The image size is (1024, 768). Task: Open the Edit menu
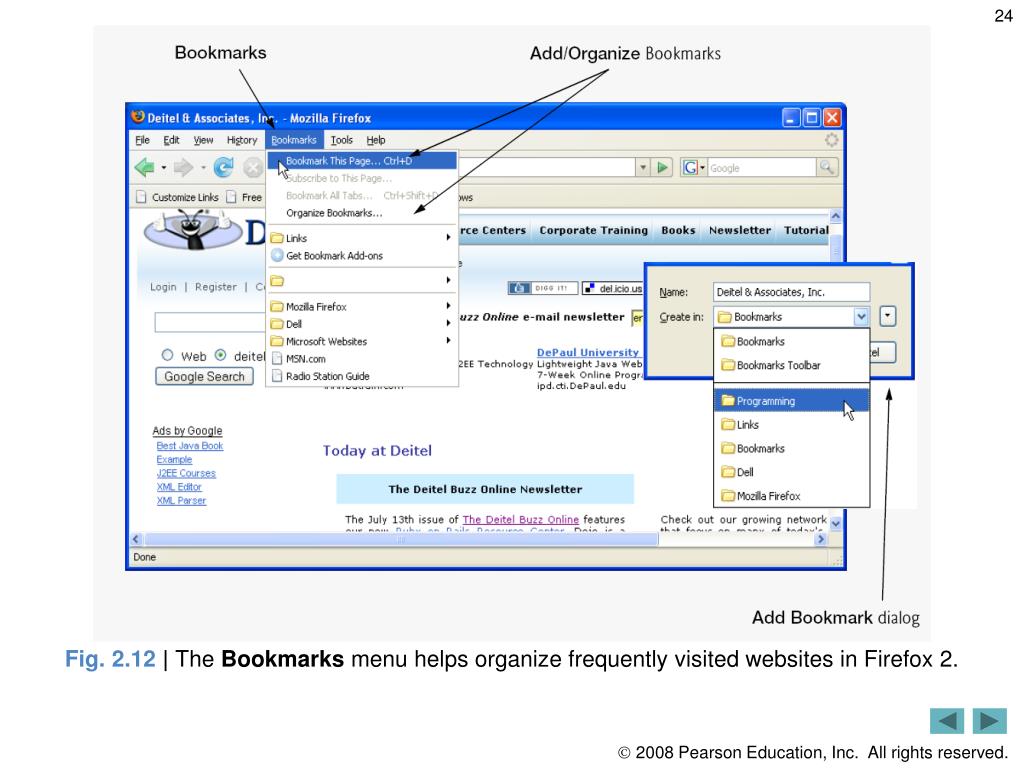(171, 140)
